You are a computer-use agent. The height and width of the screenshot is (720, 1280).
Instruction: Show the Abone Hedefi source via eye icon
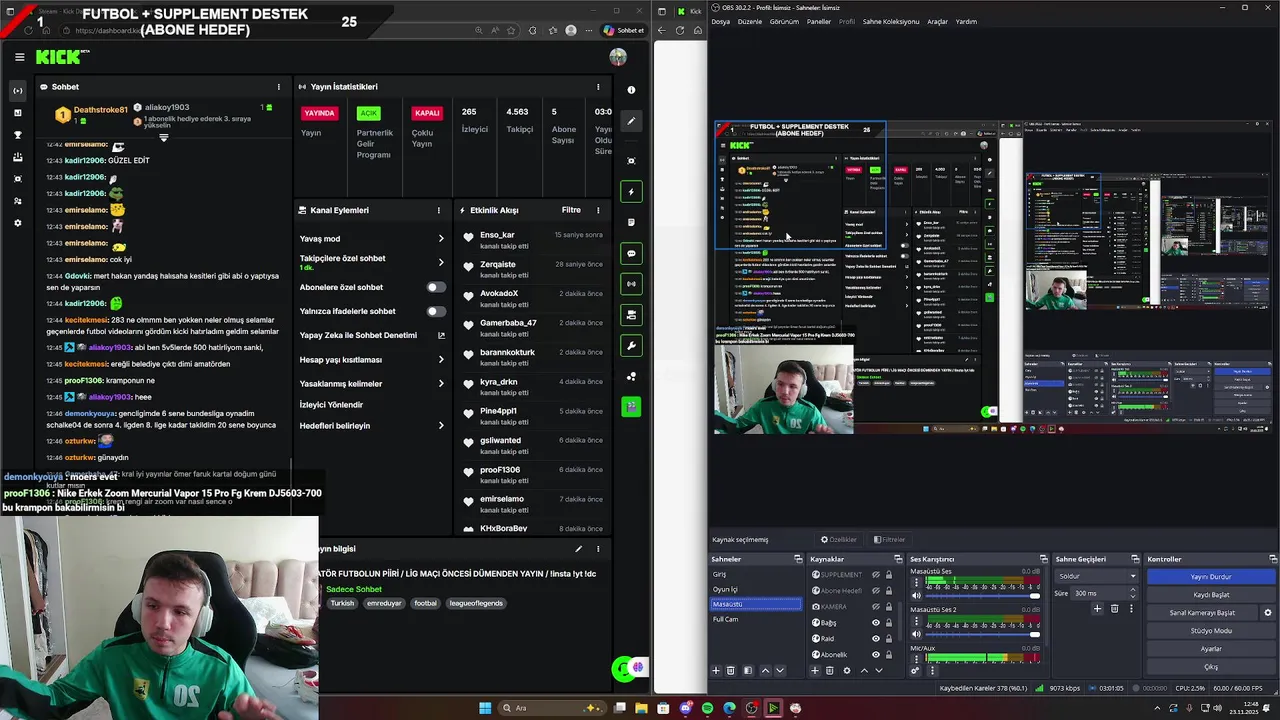[875, 591]
